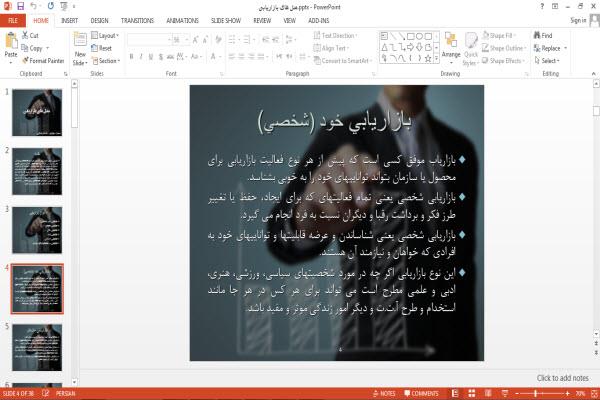Collapse the ribbon with the chevron

[593, 73]
